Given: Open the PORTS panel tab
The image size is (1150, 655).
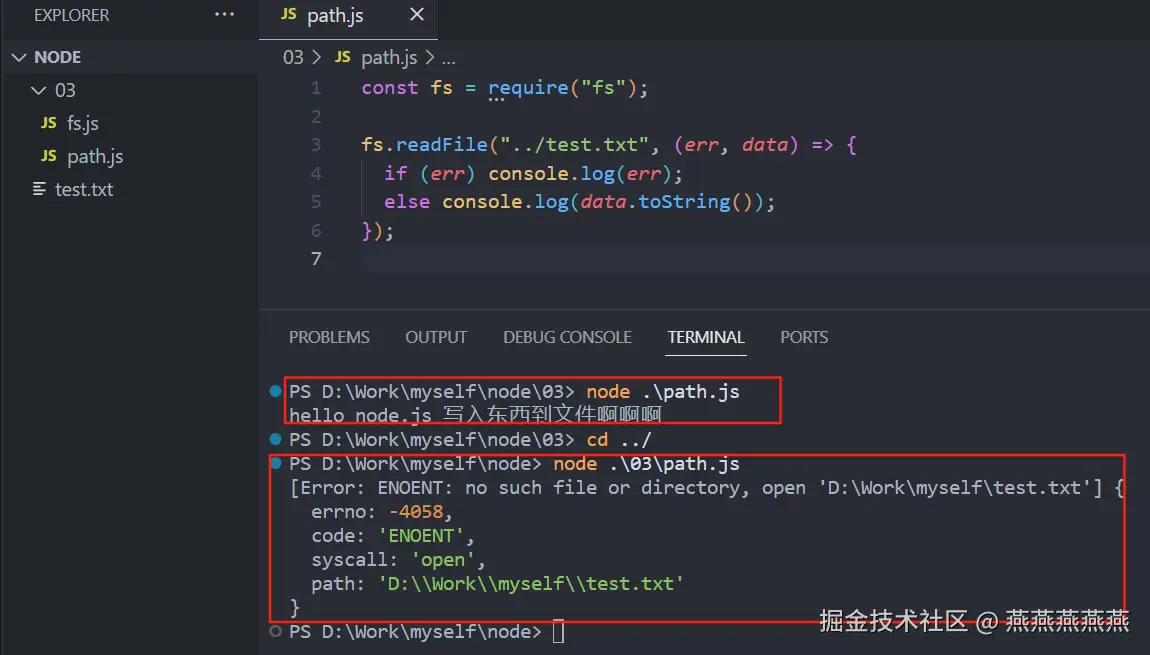Looking at the screenshot, I should [x=804, y=337].
